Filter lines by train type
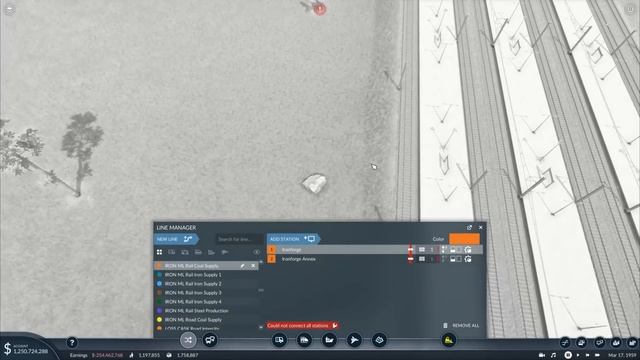This screenshot has height=360, width=640. coord(198,252)
